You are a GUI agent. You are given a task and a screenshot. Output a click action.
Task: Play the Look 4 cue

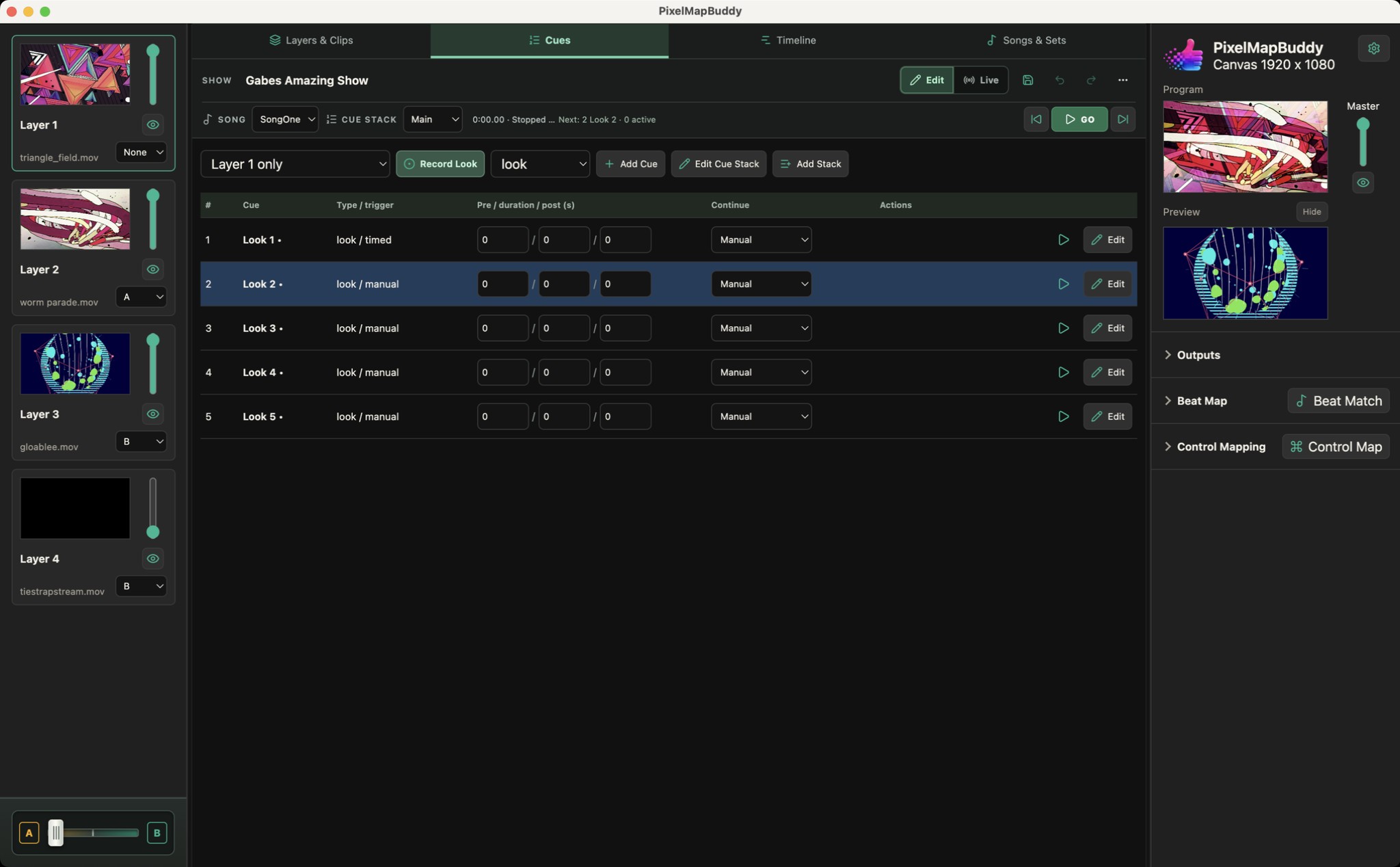pos(1063,373)
